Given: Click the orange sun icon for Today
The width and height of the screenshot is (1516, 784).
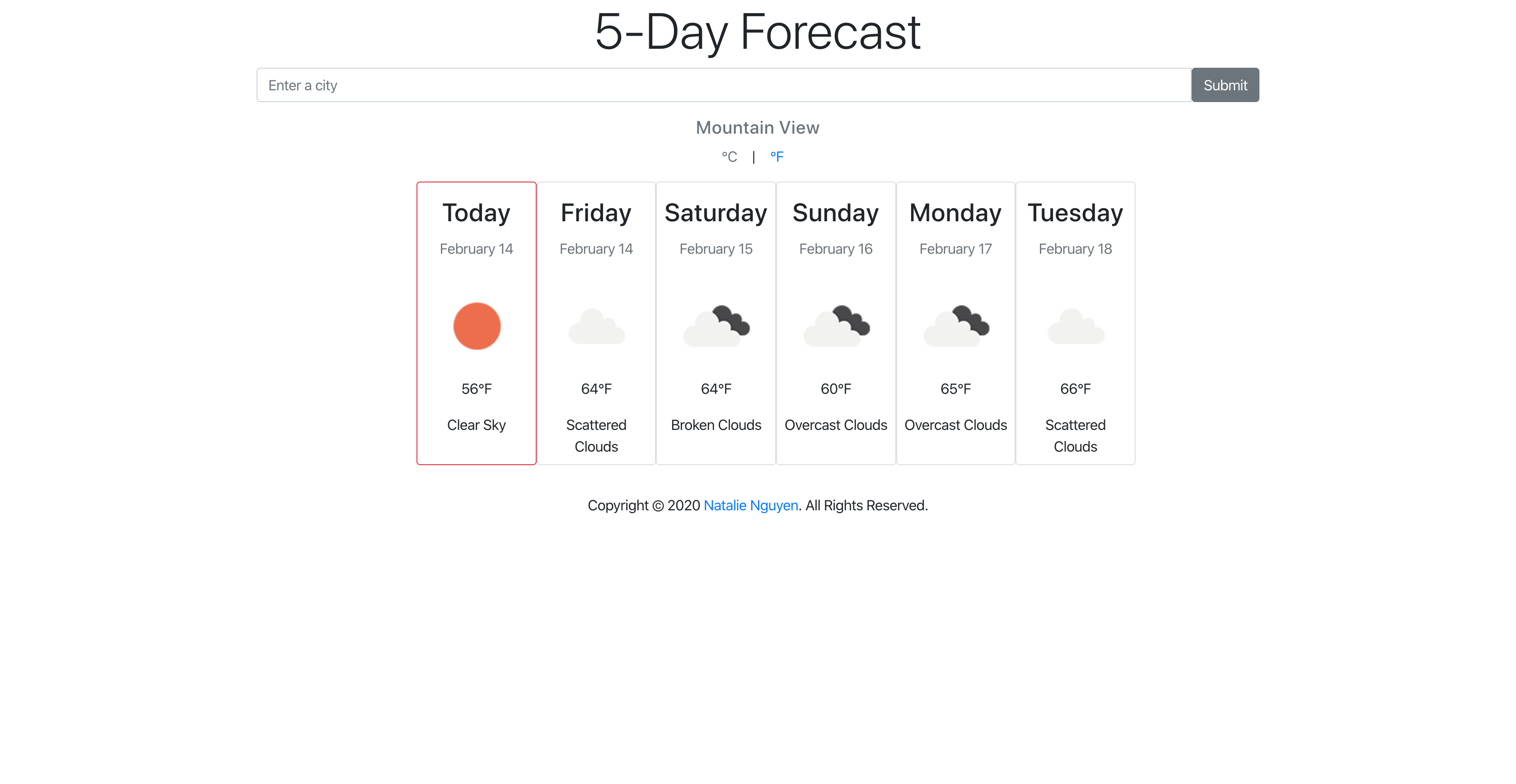Looking at the screenshot, I should point(477,327).
